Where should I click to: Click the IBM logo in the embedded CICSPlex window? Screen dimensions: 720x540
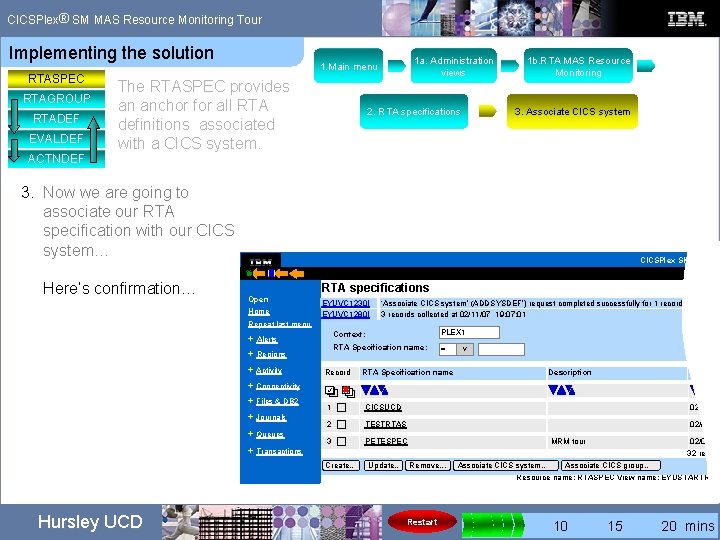260,262
